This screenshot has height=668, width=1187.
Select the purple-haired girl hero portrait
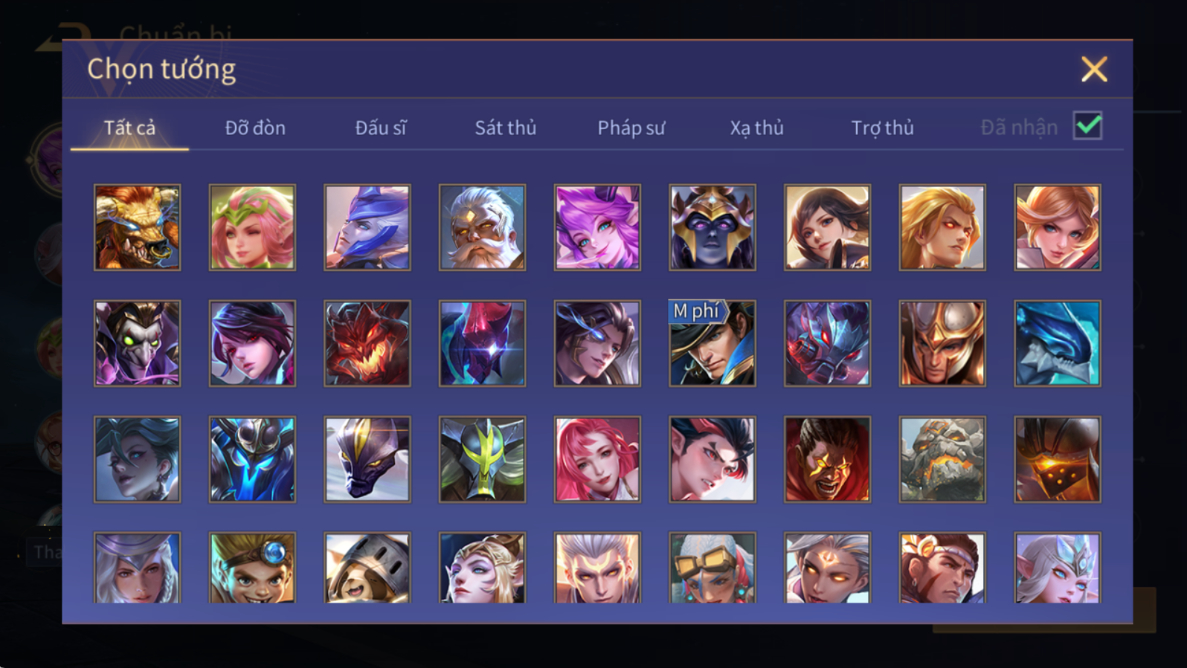click(597, 227)
